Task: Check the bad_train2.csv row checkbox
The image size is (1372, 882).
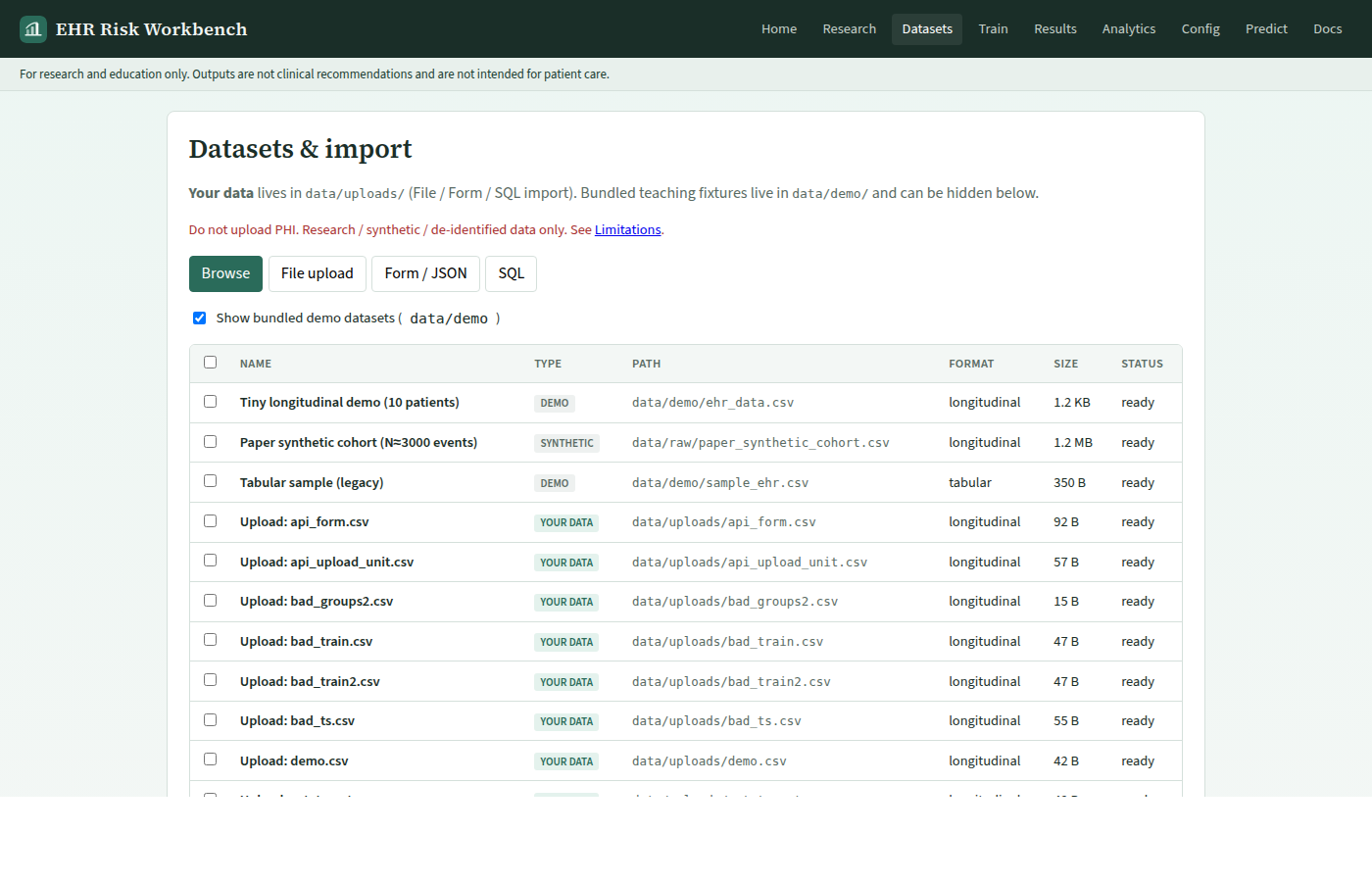Action: (210, 680)
